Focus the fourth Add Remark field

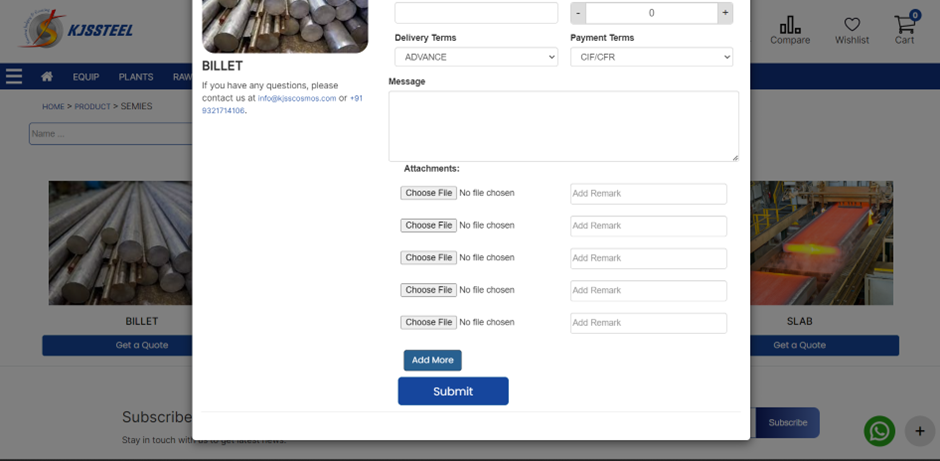click(x=649, y=291)
